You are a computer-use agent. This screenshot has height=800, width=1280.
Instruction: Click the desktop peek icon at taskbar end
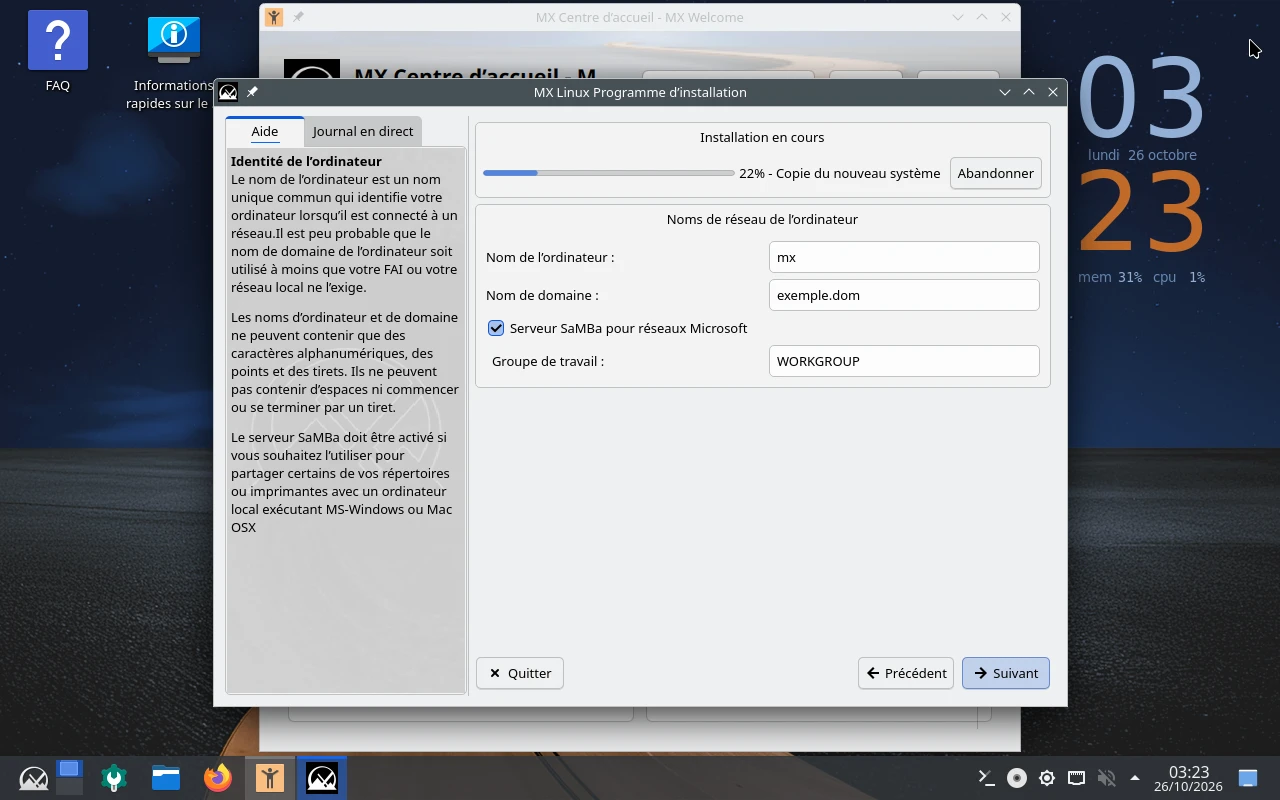click(1248, 778)
